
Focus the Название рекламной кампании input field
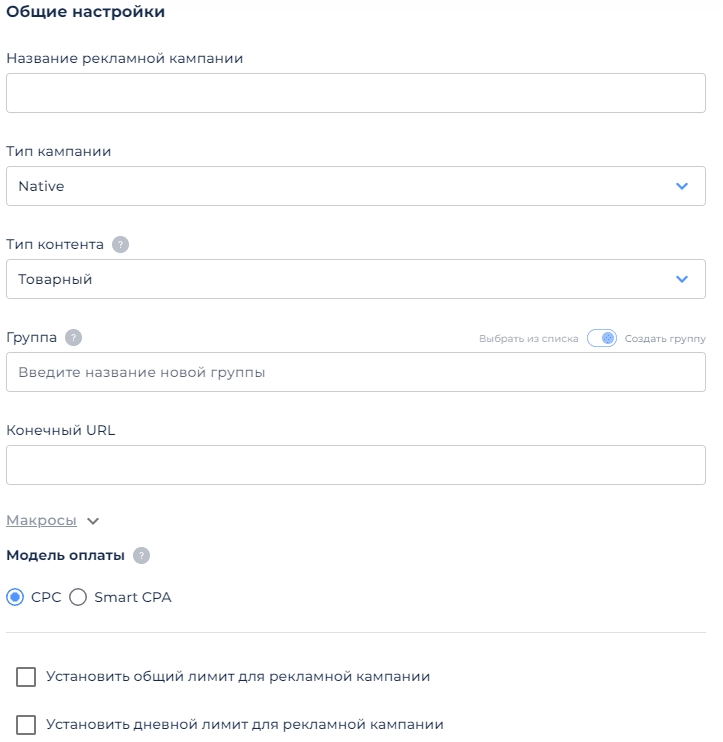(356, 93)
